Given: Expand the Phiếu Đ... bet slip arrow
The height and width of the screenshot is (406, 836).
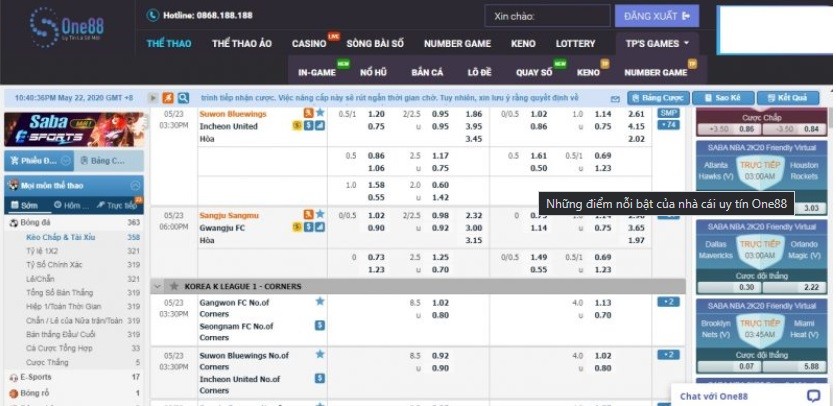Looking at the screenshot, I should pyautogui.click(x=66, y=161).
